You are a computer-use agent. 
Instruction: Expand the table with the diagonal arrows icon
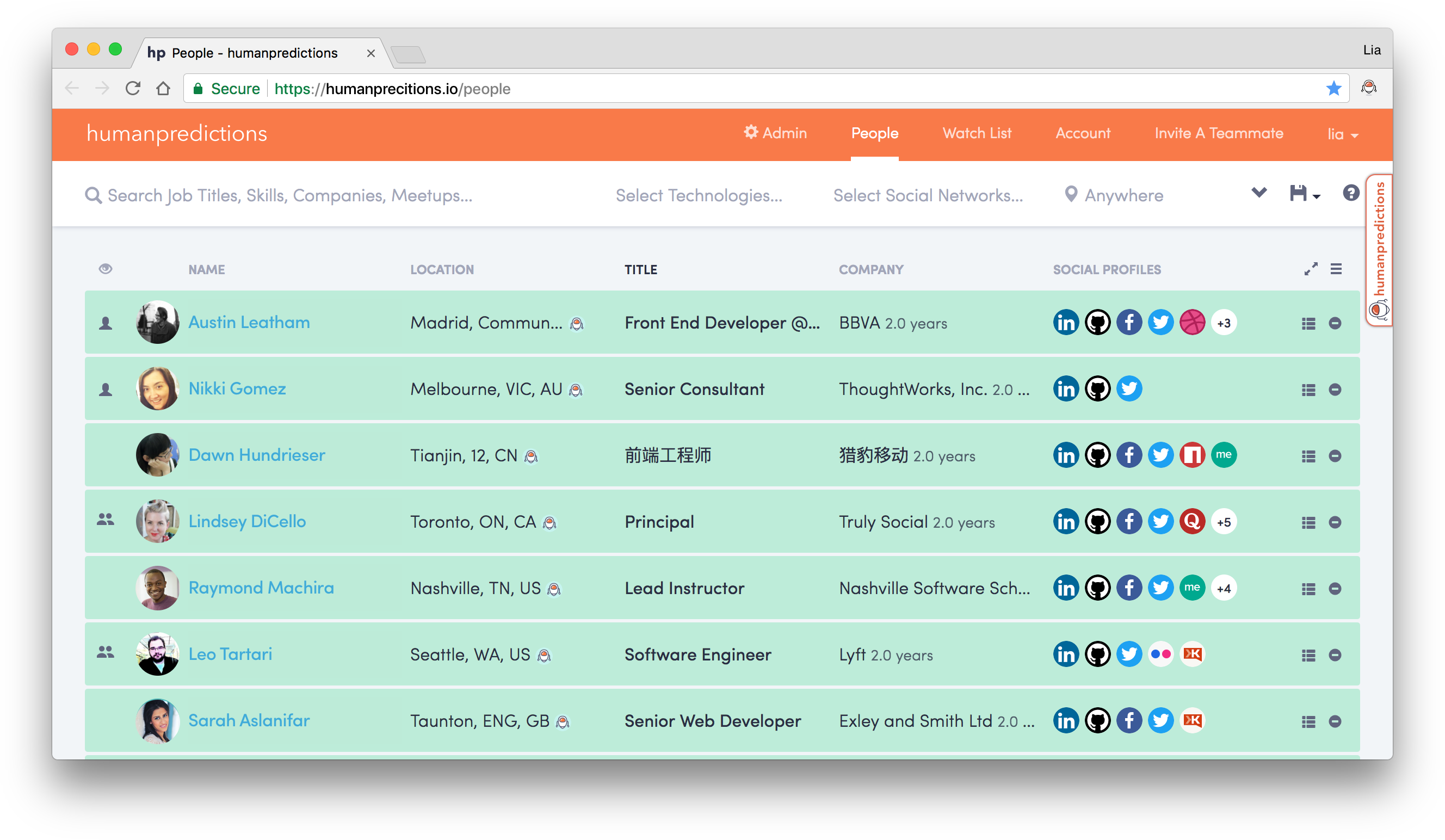pos(1310,268)
